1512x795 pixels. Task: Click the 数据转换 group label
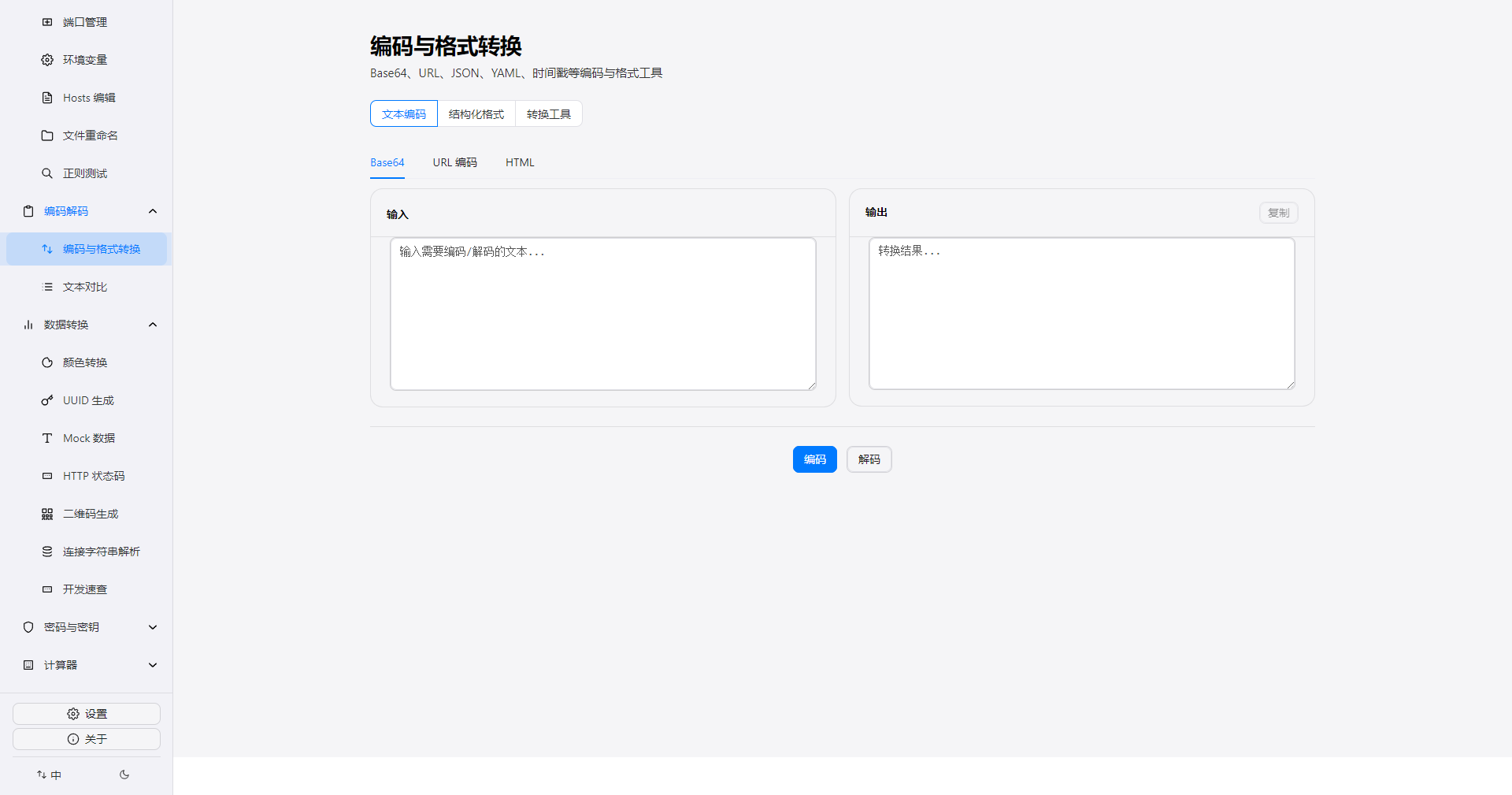point(66,325)
